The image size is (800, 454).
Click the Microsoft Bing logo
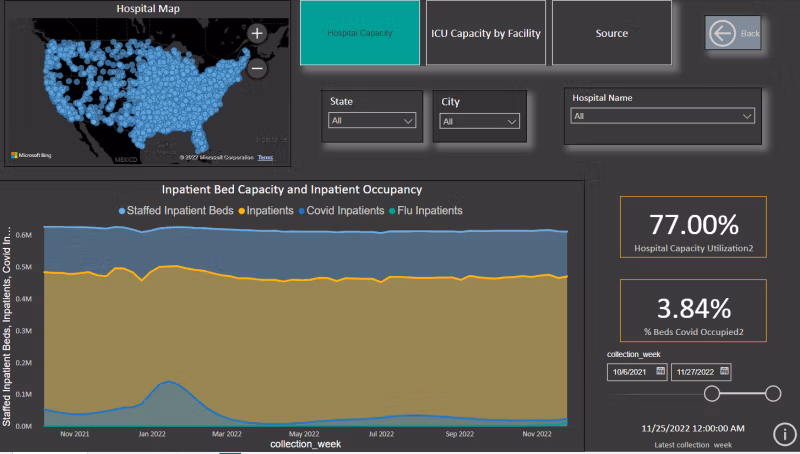click(33, 156)
